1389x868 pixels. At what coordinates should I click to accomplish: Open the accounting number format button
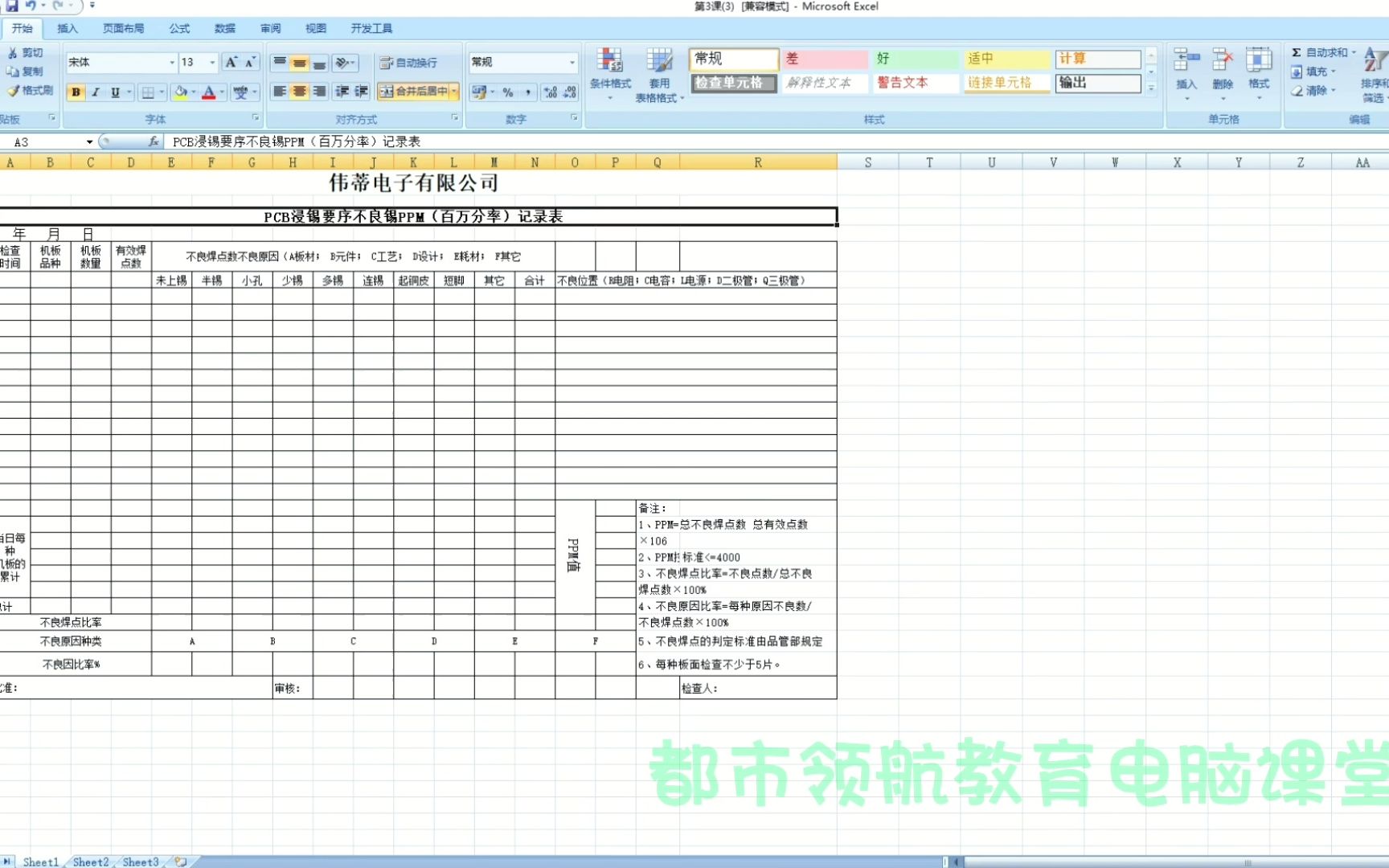pyautogui.click(x=482, y=92)
